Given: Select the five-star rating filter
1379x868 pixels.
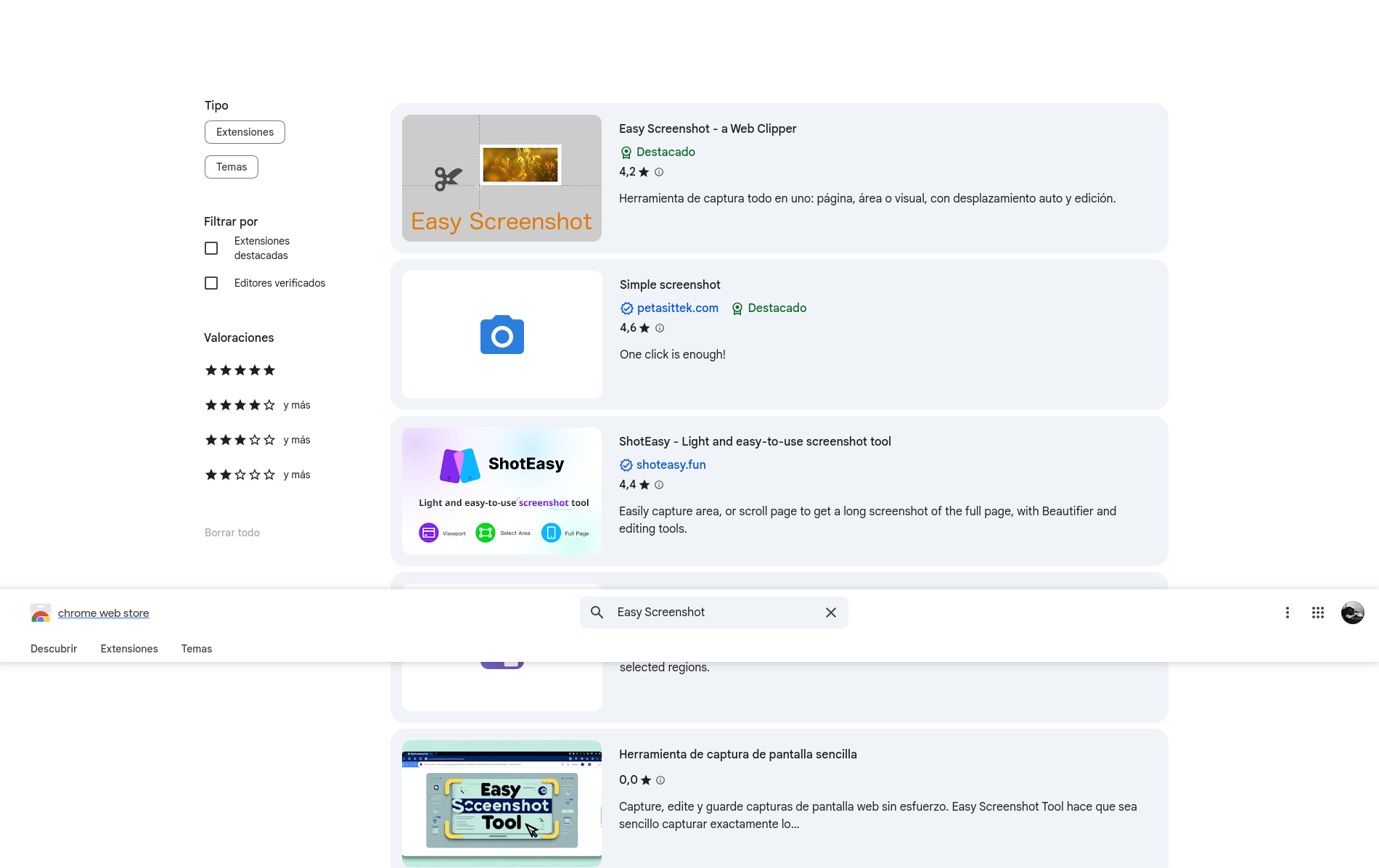Looking at the screenshot, I should point(240,370).
